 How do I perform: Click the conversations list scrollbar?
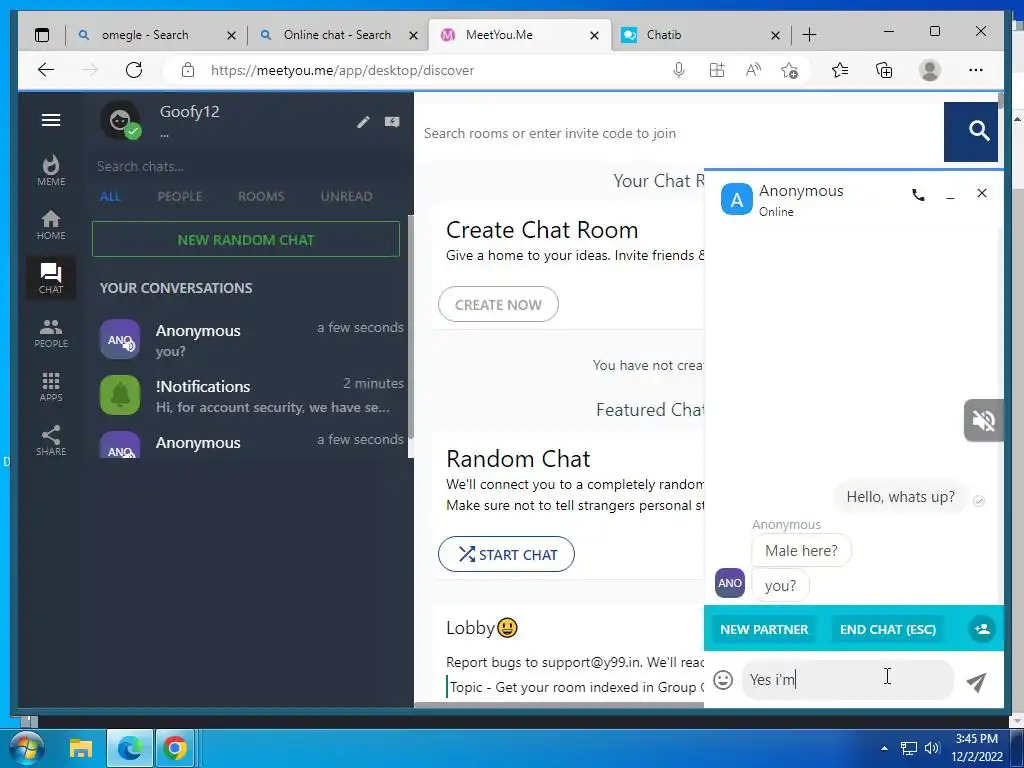click(410, 327)
